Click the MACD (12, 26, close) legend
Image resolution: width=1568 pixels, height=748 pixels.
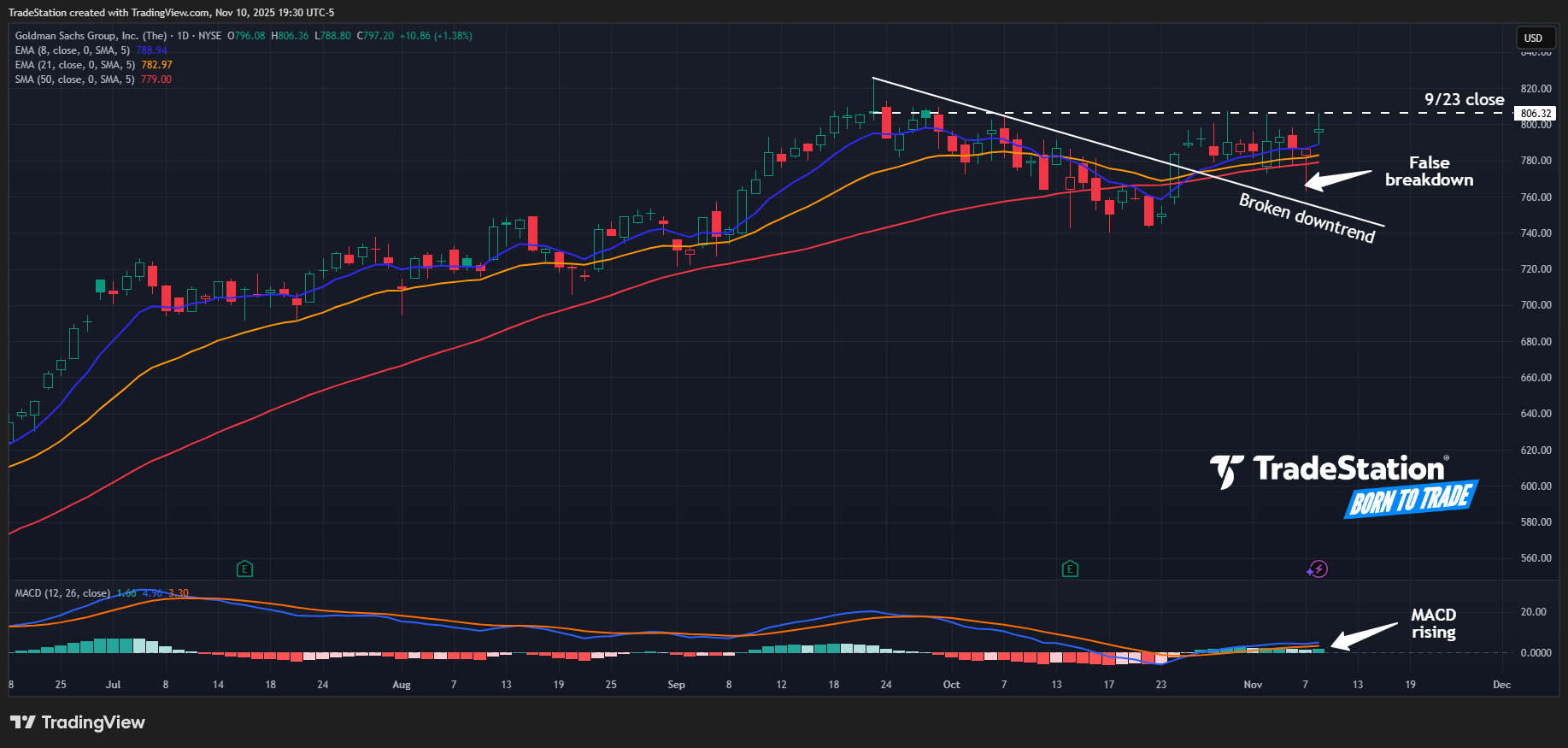click(x=62, y=593)
